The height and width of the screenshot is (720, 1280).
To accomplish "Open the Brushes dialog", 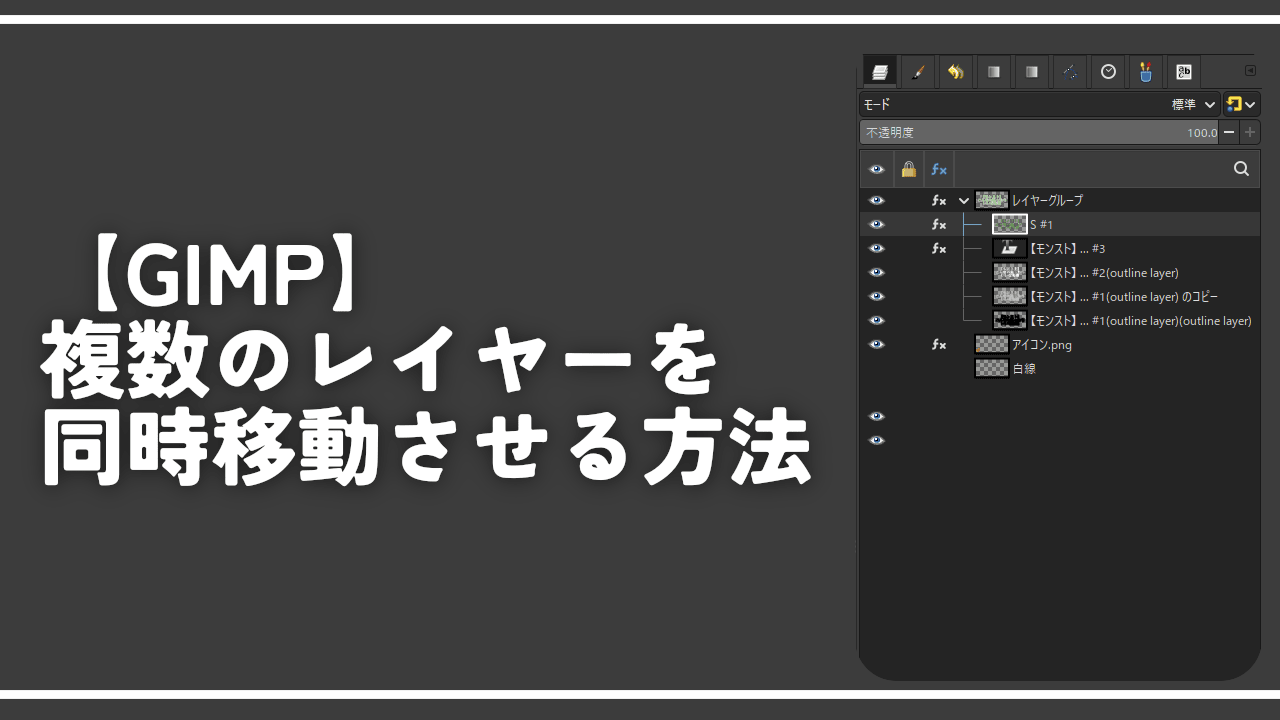I will pos(917,71).
